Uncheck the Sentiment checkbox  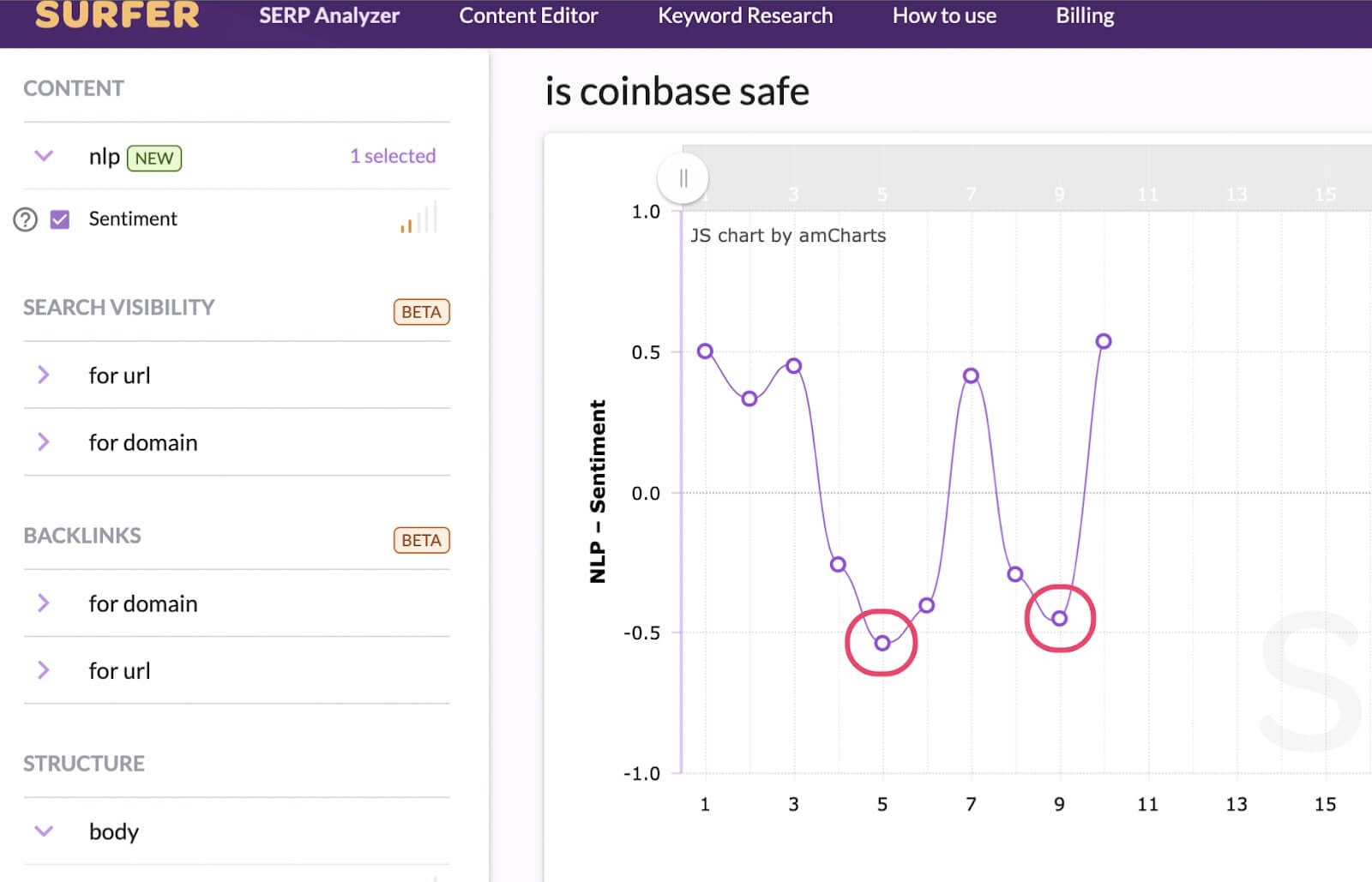[60, 220]
